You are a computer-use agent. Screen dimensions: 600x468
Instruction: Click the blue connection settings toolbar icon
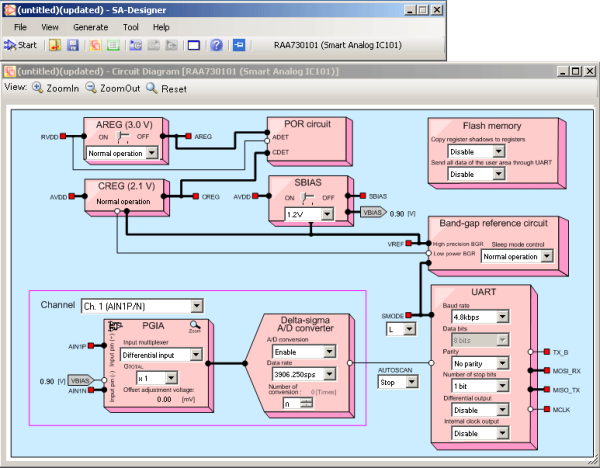coord(239,45)
